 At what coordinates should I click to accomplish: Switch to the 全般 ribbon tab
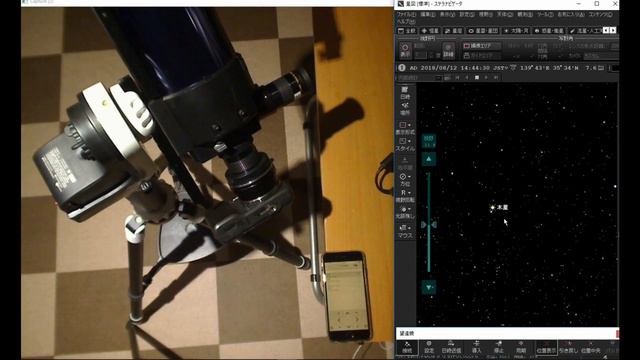click(x=407, y=31)
